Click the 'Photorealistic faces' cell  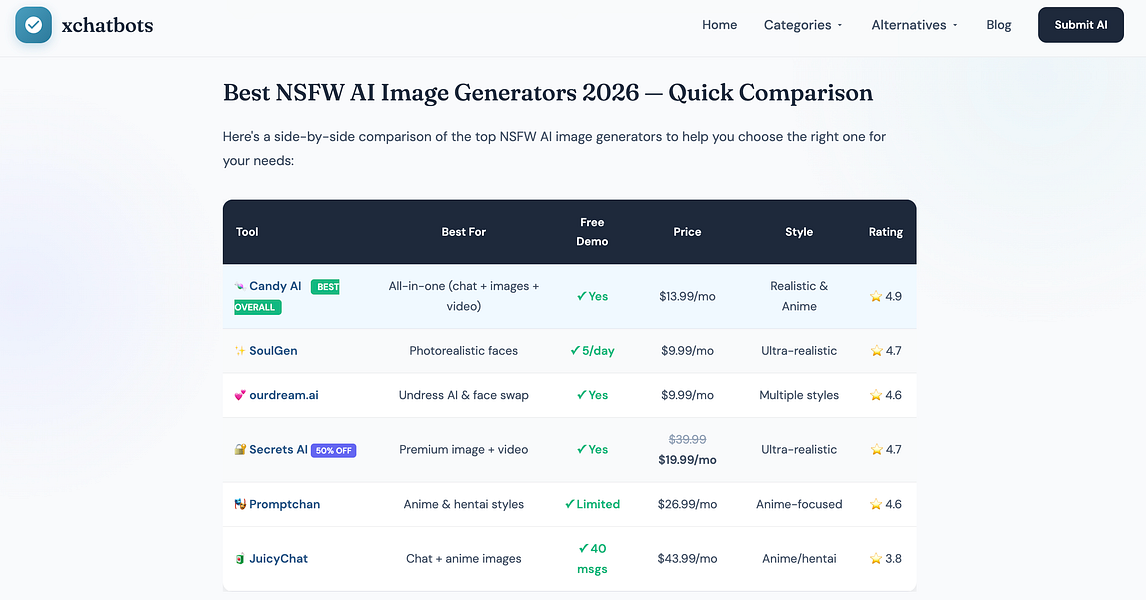click(463, 351)
